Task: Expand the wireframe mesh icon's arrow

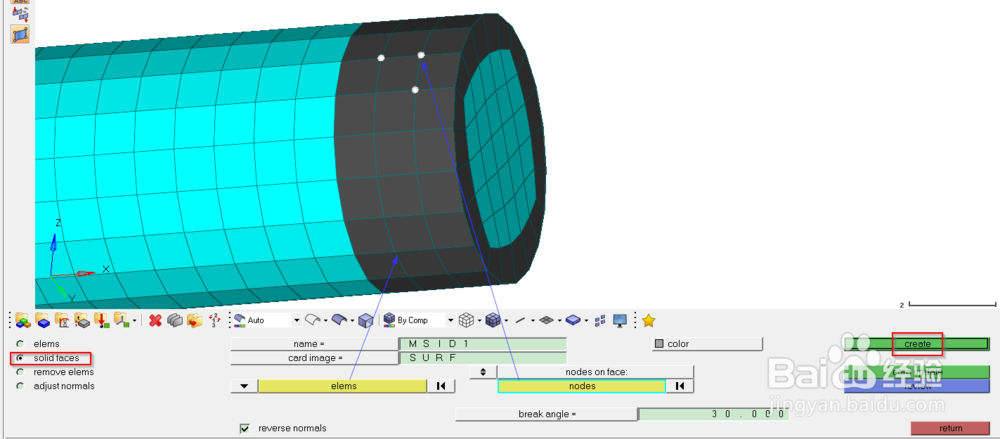Action: click(480, 320)
